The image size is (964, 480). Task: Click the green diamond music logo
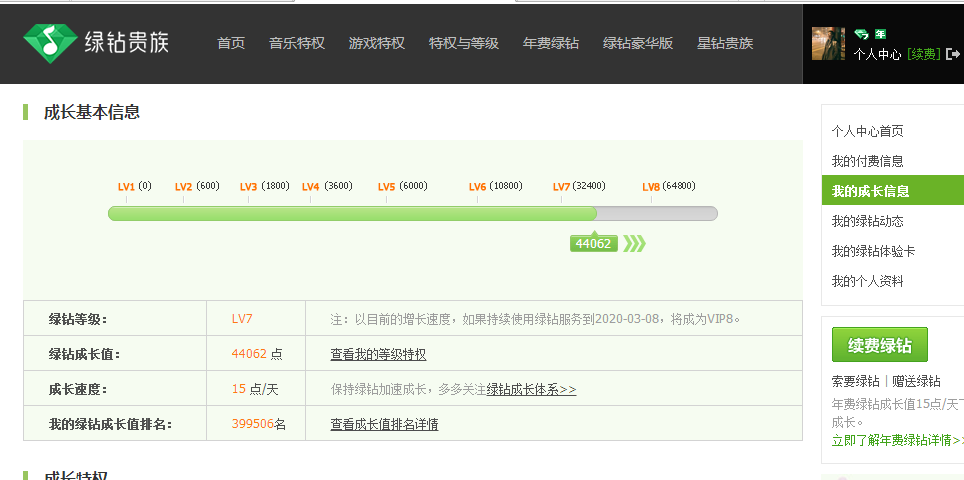(50, 43)
